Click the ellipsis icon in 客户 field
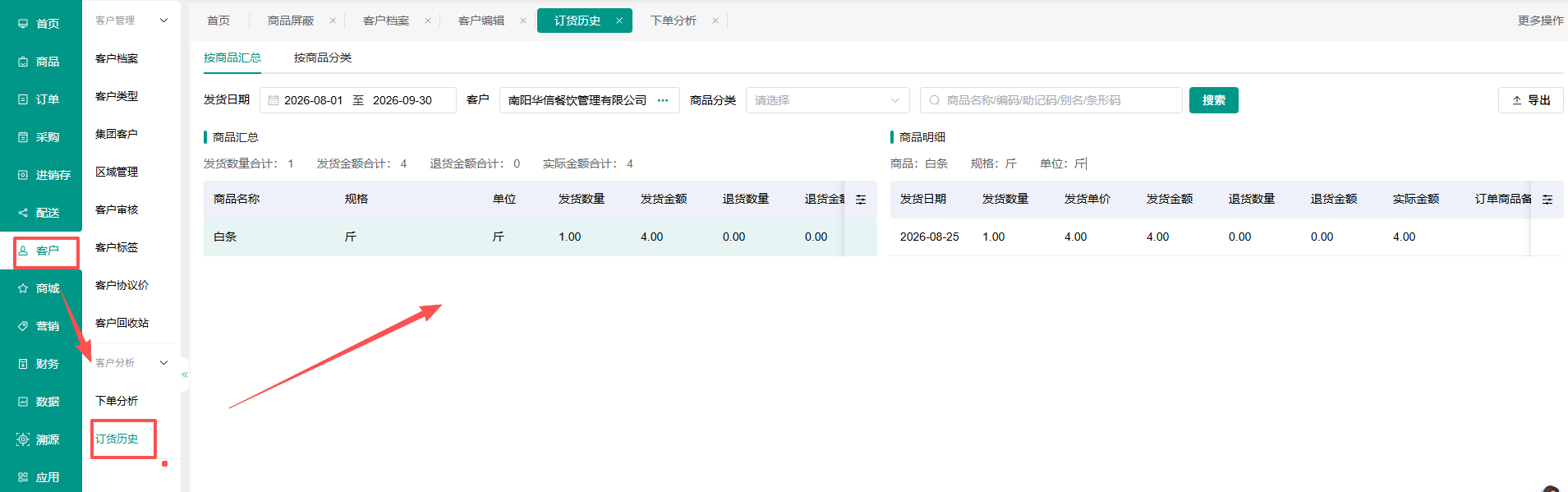Viewport: 1568px width, 492px height. coord(663,100)
